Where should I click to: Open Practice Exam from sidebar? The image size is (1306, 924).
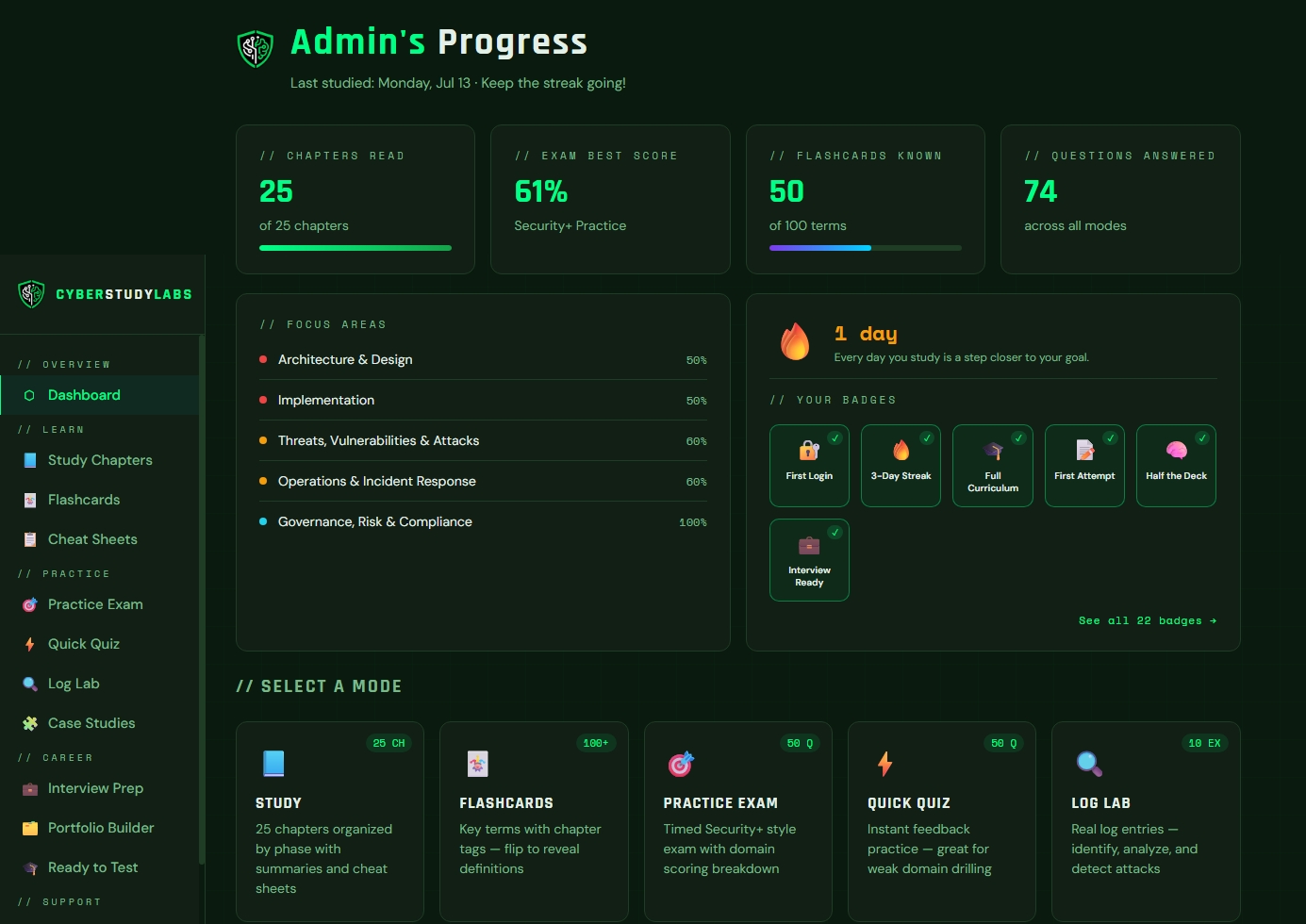pos(99,604)
